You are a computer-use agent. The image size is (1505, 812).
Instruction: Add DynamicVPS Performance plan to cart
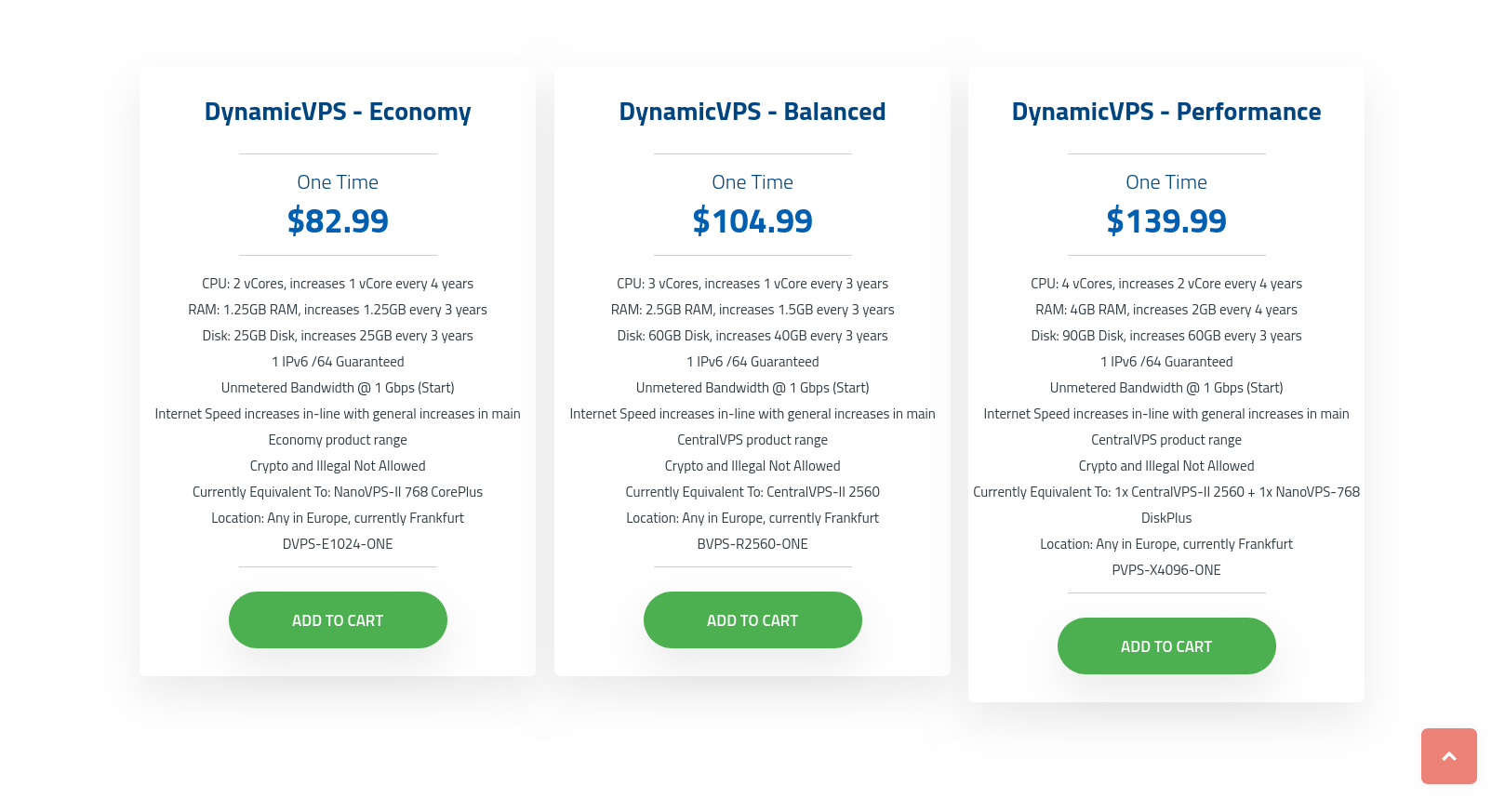[1166, 646]
